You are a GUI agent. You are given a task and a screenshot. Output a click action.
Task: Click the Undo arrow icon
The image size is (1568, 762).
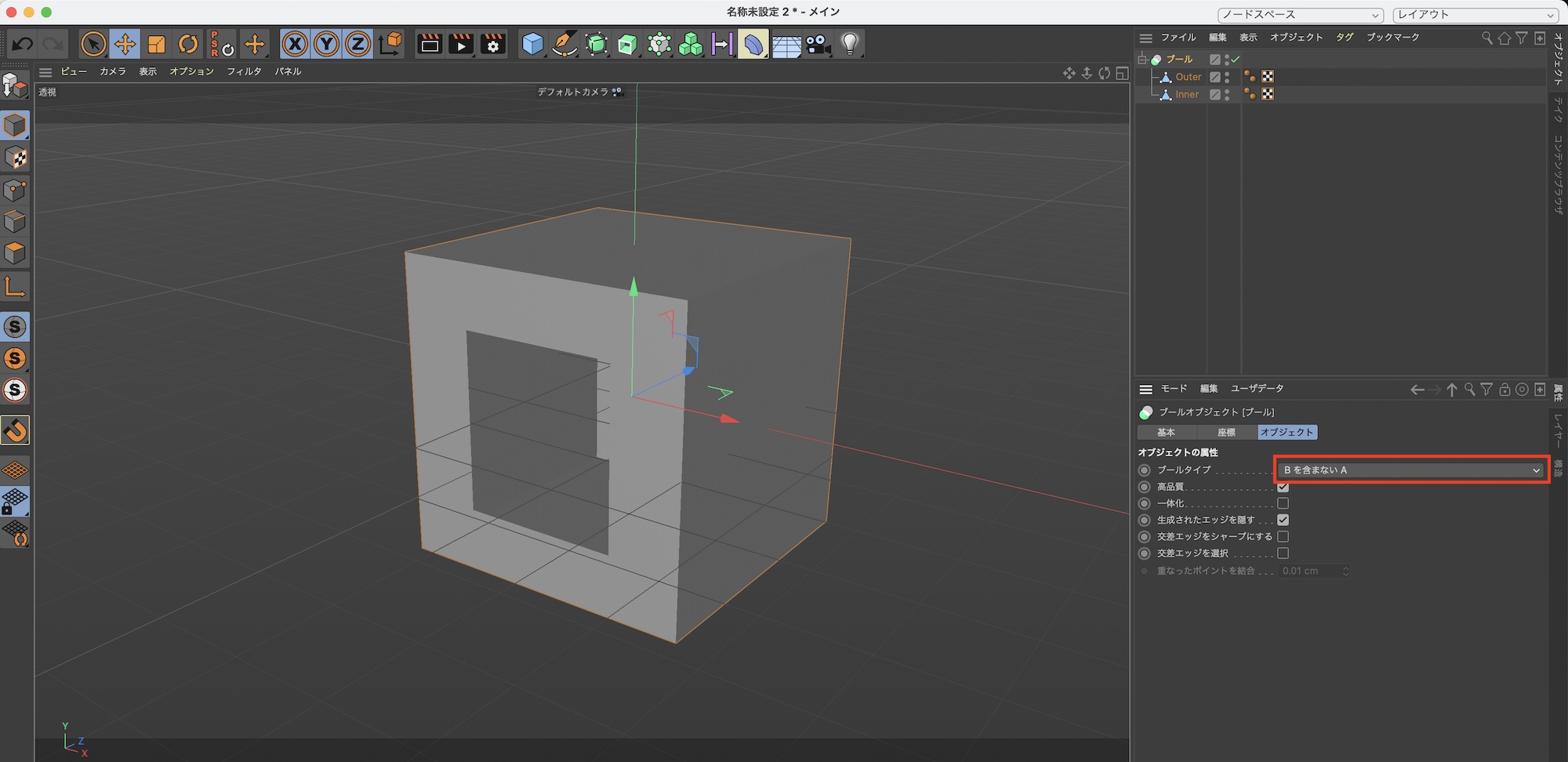point(22,44)
